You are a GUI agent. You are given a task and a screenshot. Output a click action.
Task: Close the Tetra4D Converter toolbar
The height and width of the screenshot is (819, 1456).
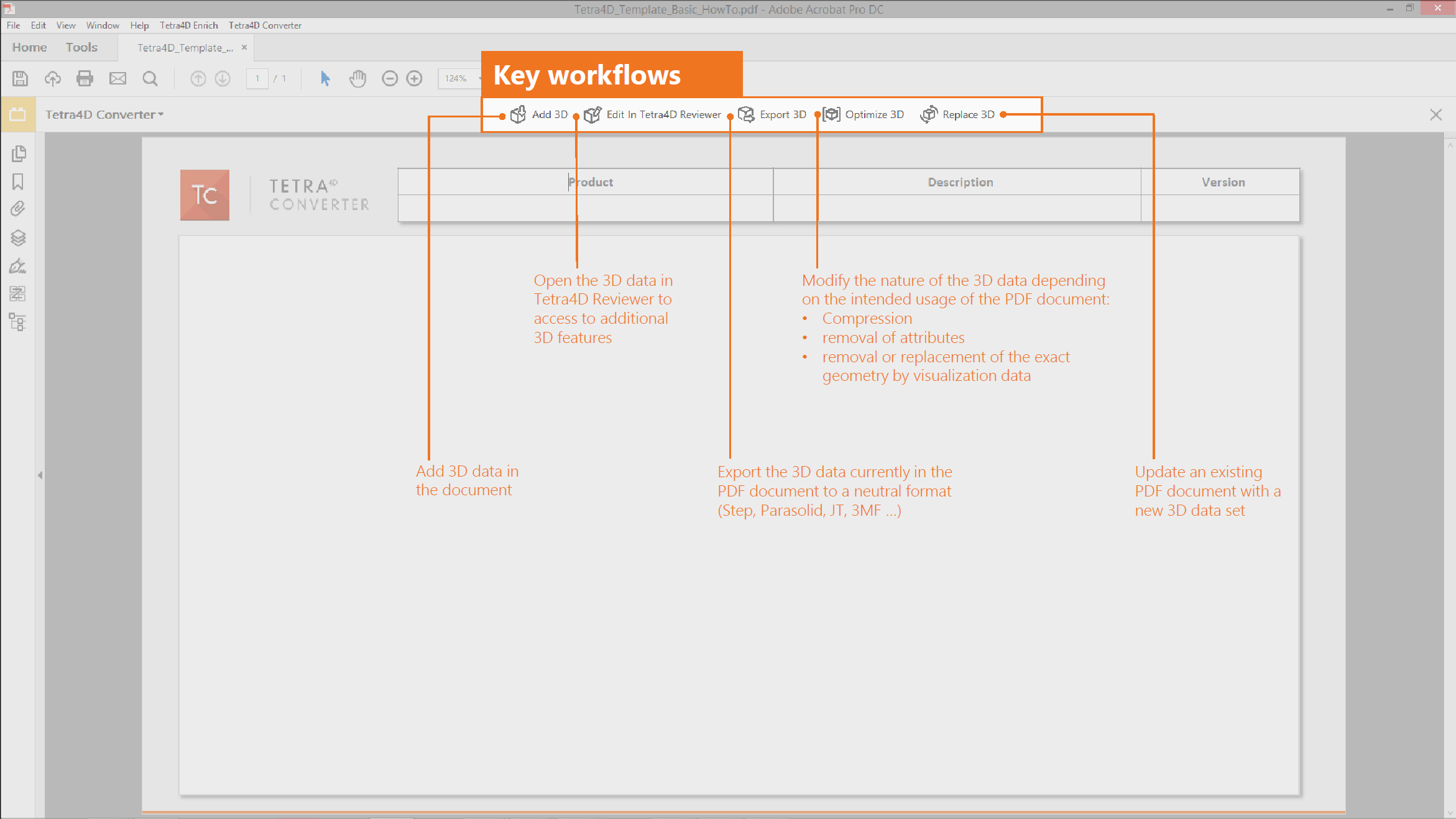click(1435, 114)
